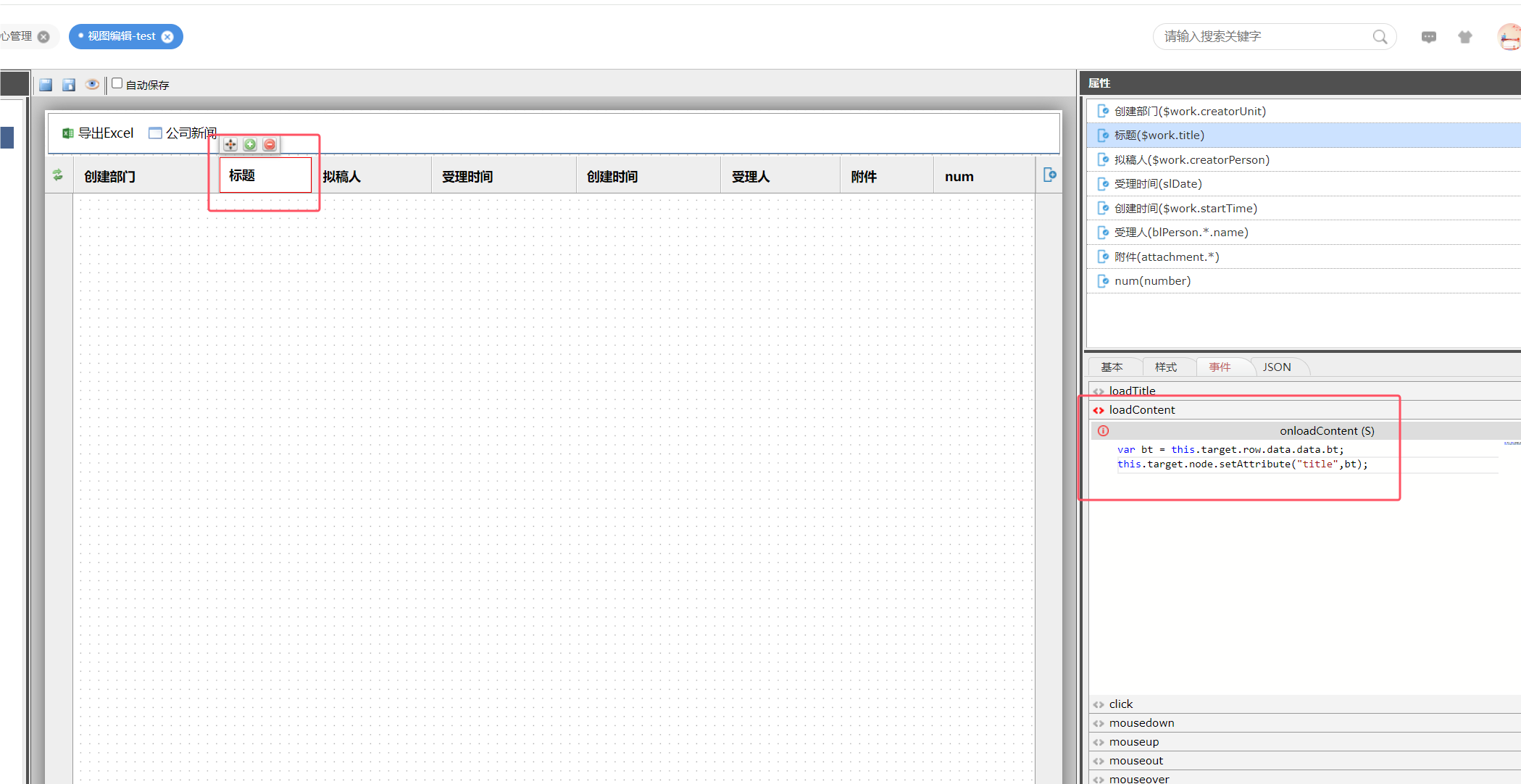Viewport: 1521px width, 784px height.
Task: Click the search keyword input field
Action: click(1264, 37)
